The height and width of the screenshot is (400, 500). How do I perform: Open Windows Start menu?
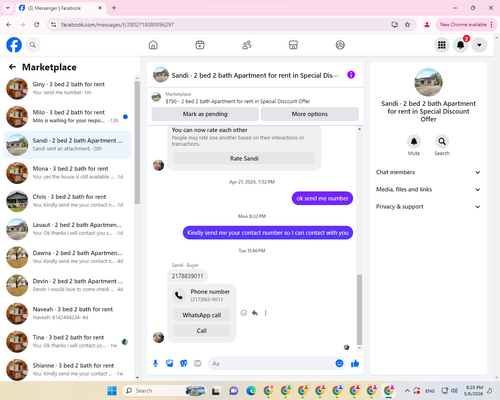tap(112, 391)
